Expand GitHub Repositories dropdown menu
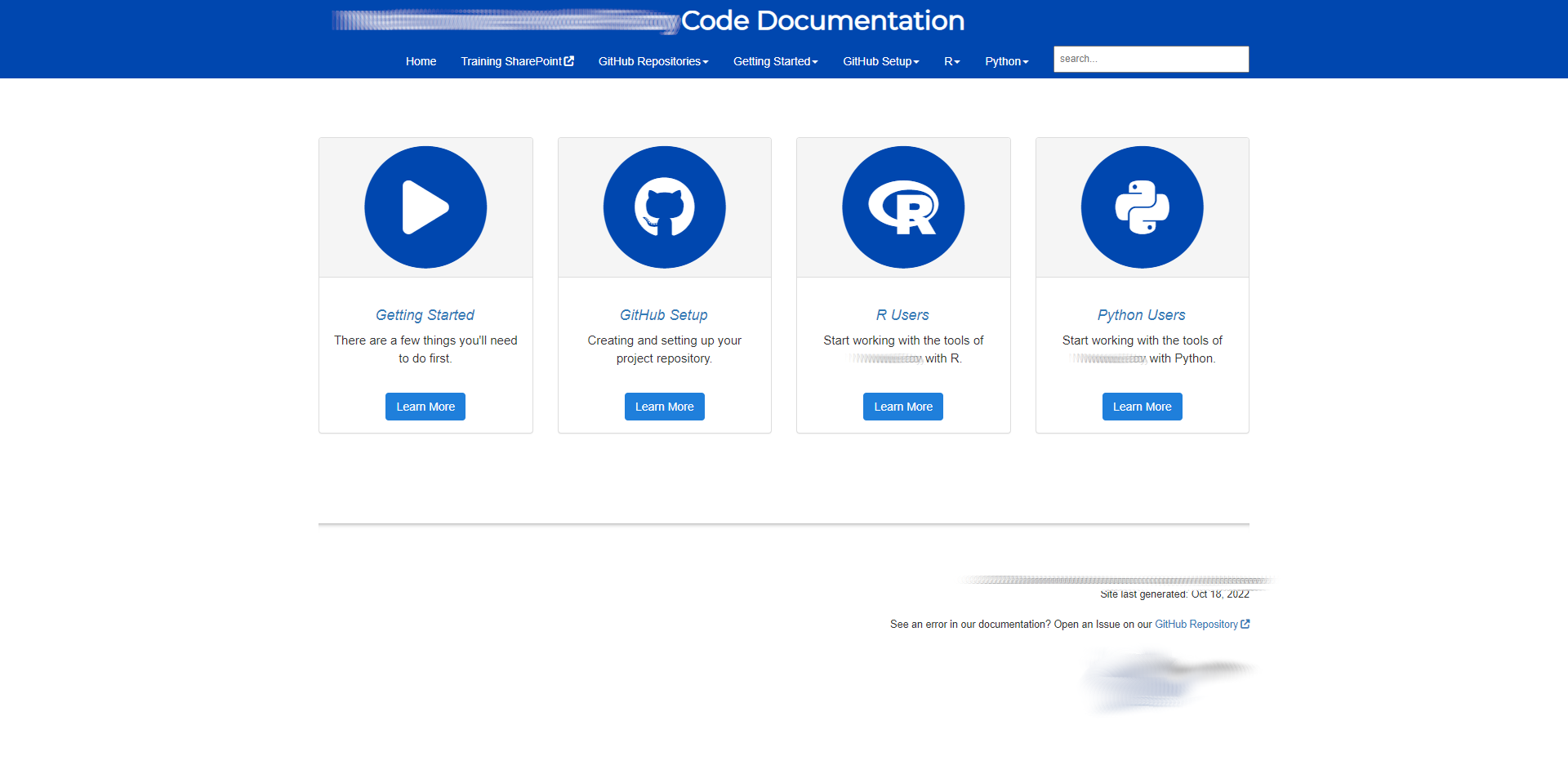This screenshot has height=765, width=1568. coord(653,61)
